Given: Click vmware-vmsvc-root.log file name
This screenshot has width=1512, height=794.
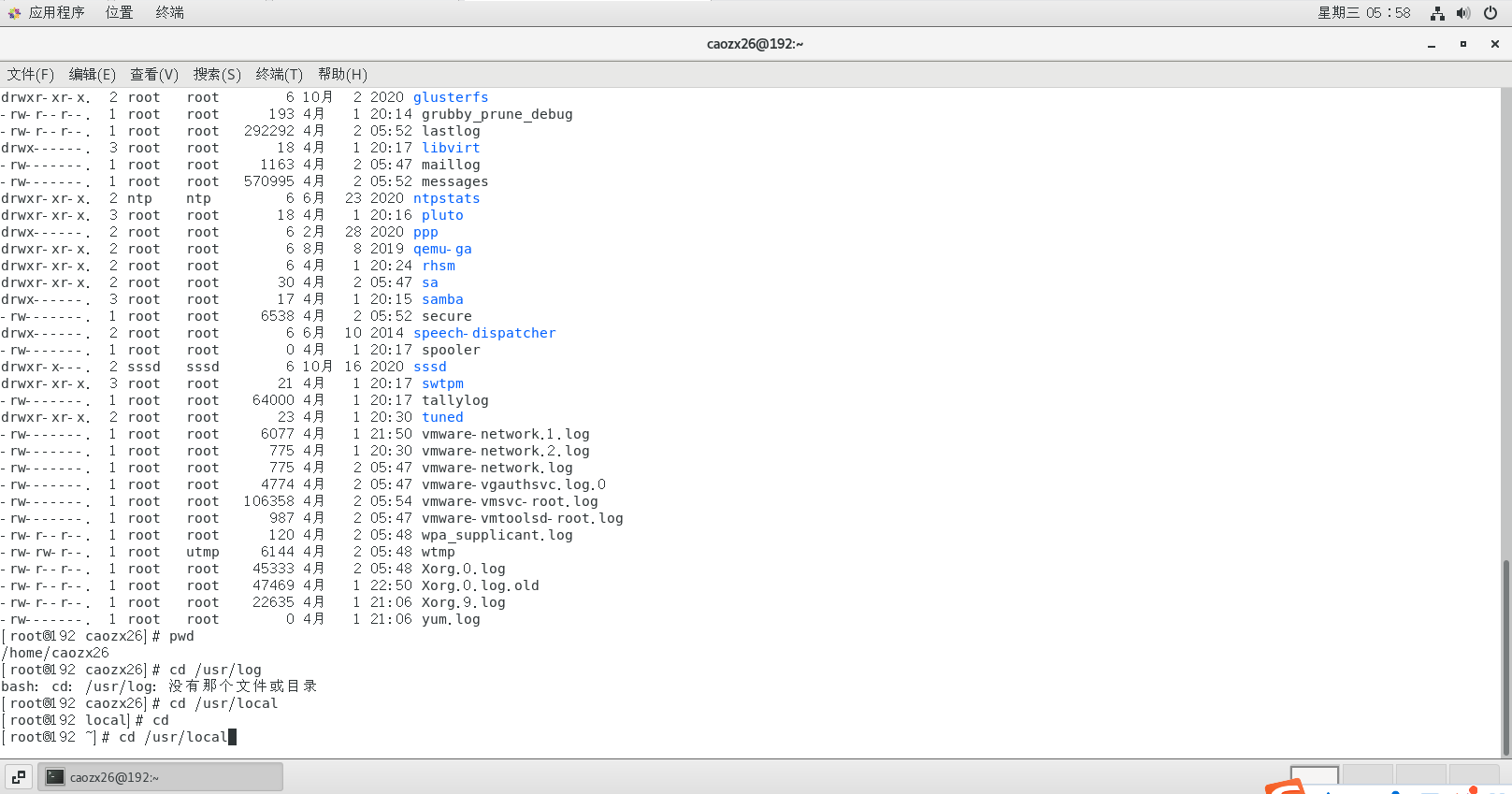Looking at the screenshot, I should (x=510, y=501).
